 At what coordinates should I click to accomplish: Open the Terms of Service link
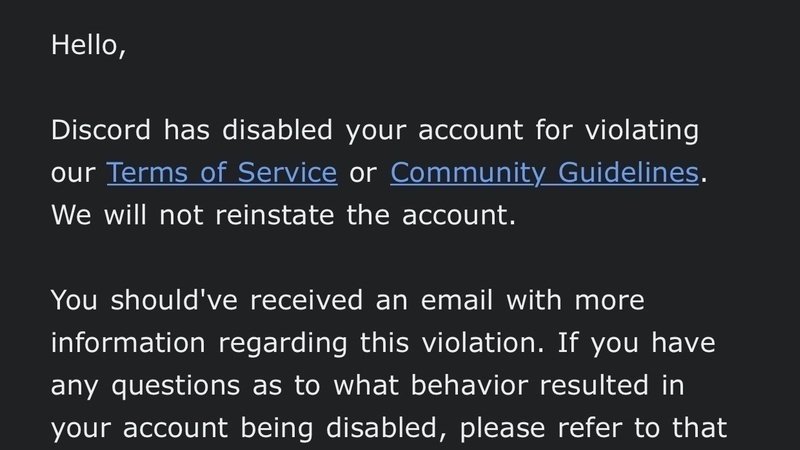(x=221, y=173)
